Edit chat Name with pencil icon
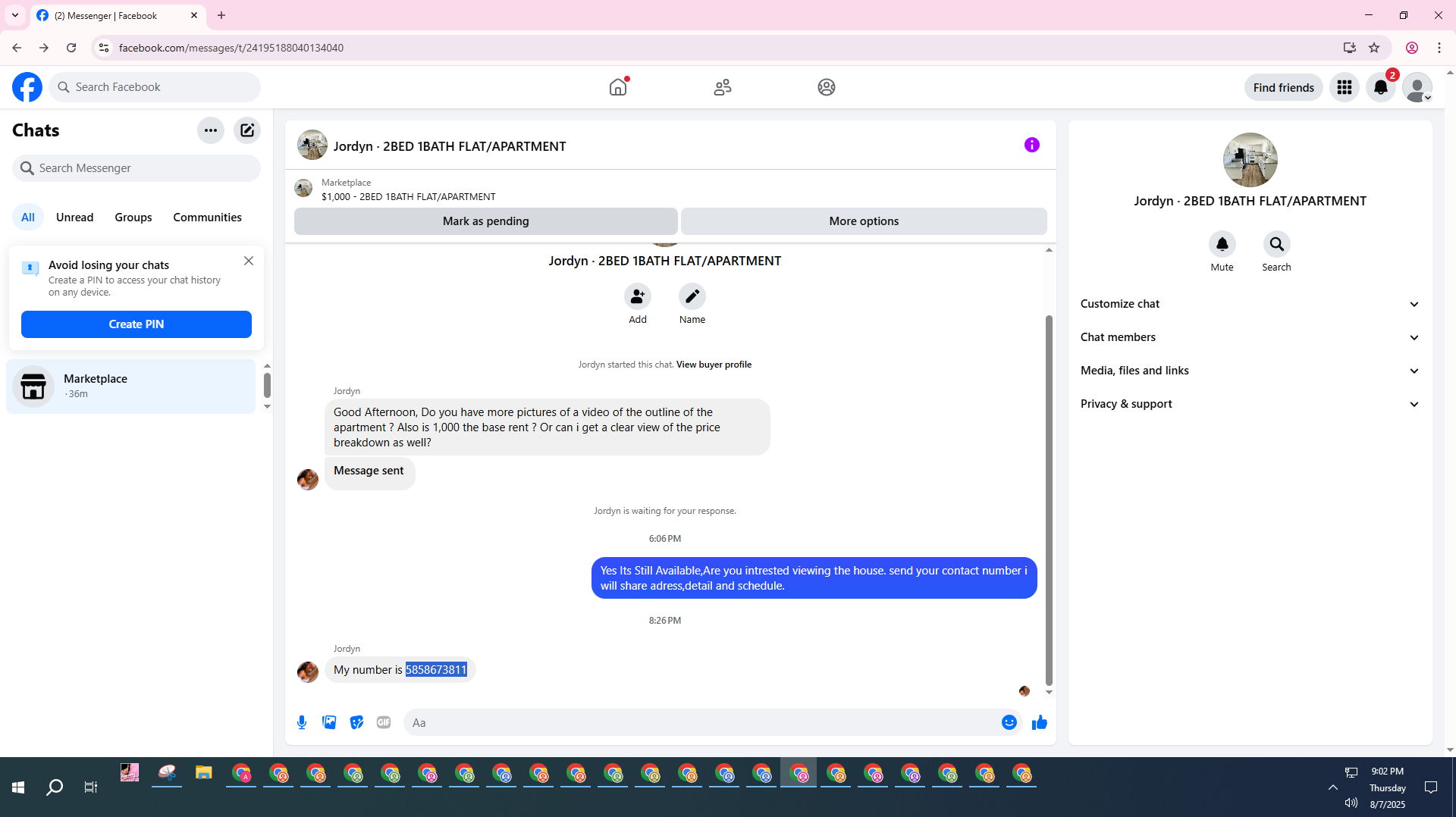This screenshot has height=817, width=1456. (x=692, y=296)
